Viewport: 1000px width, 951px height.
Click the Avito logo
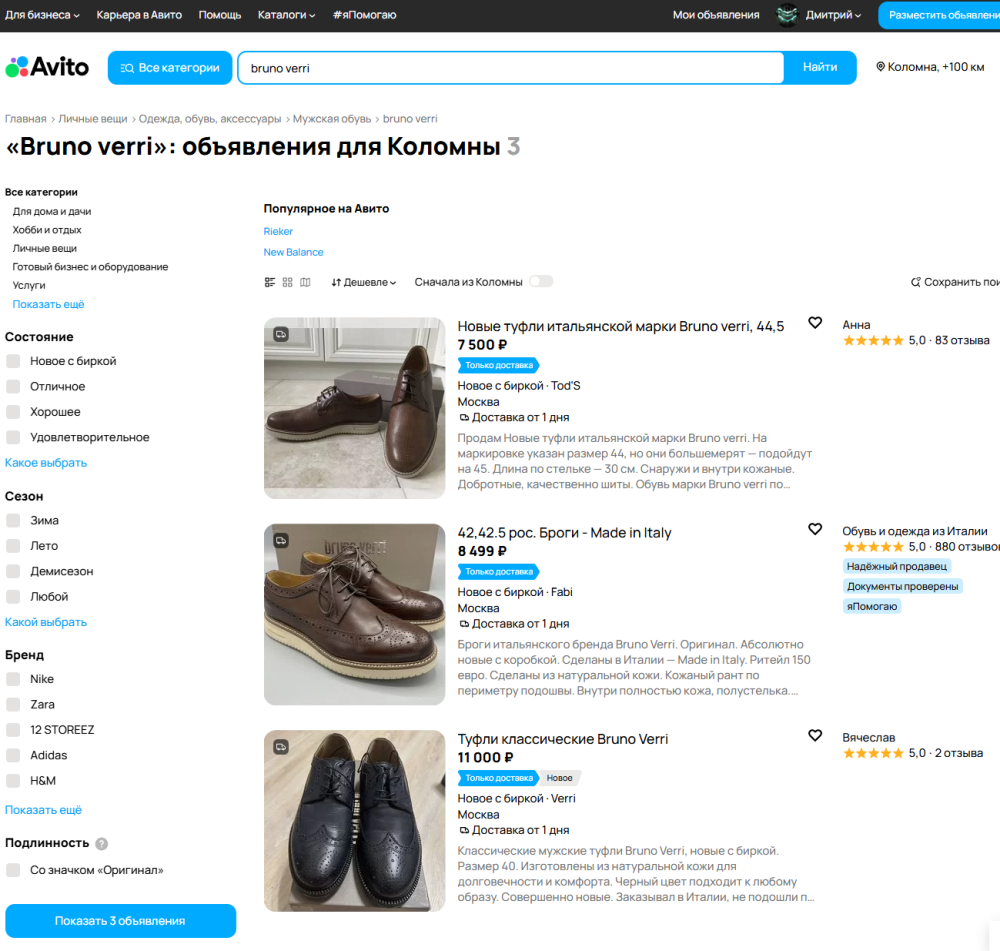47,67
